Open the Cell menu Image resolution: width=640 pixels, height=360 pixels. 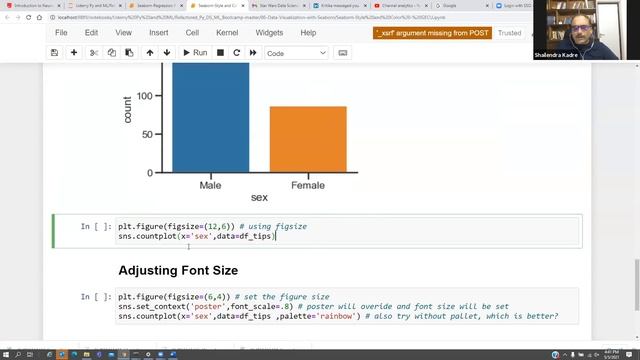point(192,33)
